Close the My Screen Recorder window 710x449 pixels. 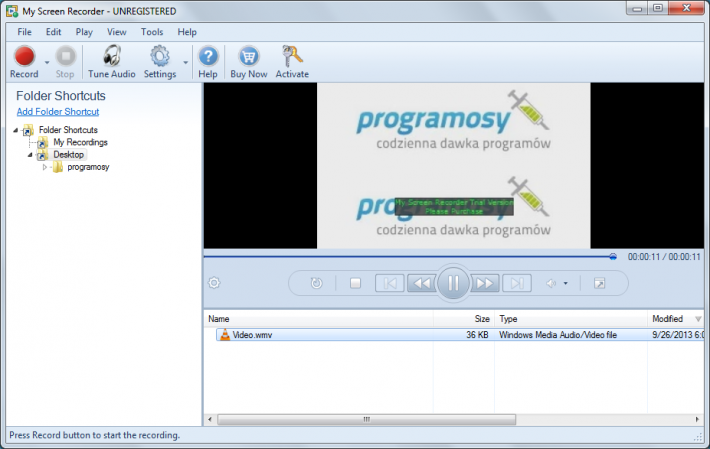tap(686, 8)
